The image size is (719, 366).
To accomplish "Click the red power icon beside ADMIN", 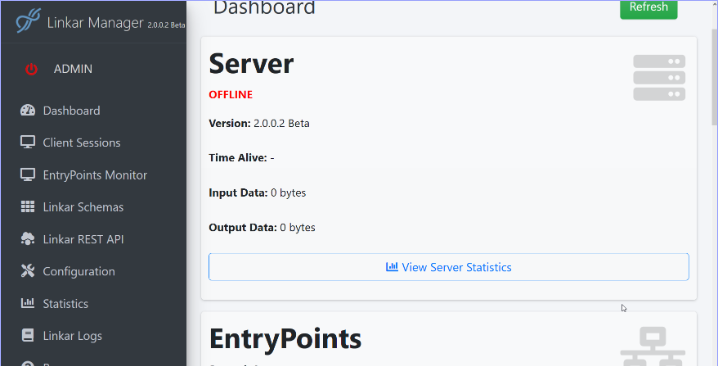I will tap(31, 69).
